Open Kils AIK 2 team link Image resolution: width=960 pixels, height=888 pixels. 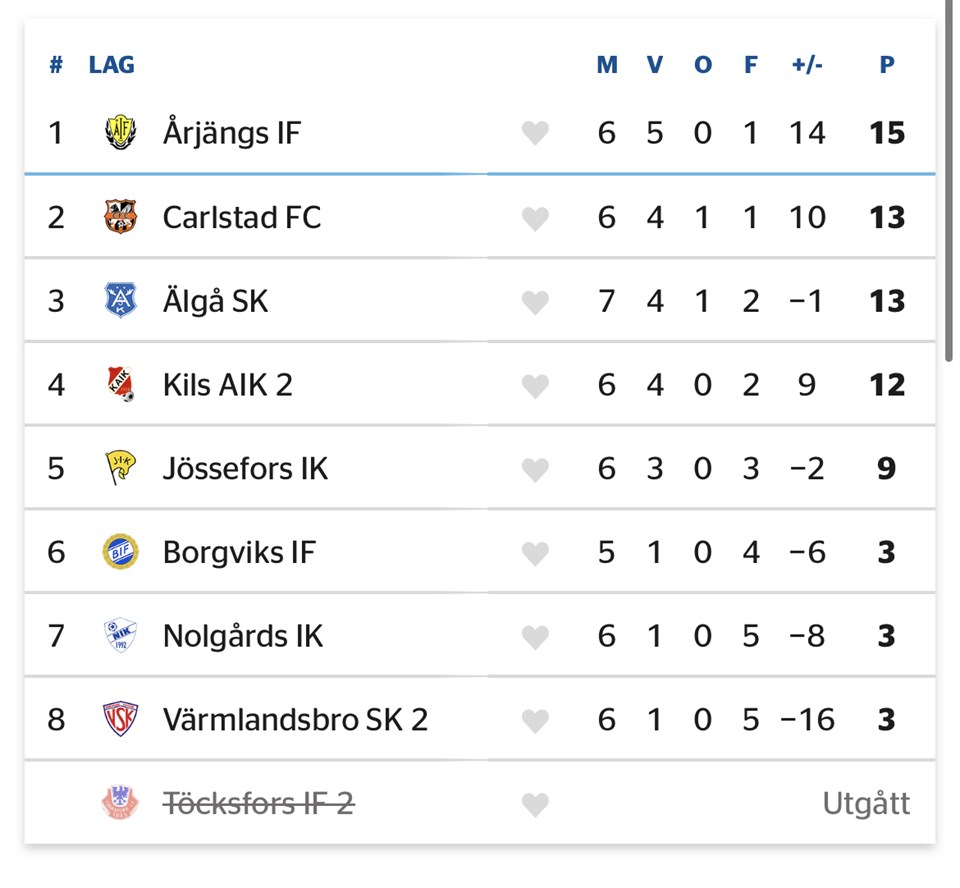click(x=228, y=385)
